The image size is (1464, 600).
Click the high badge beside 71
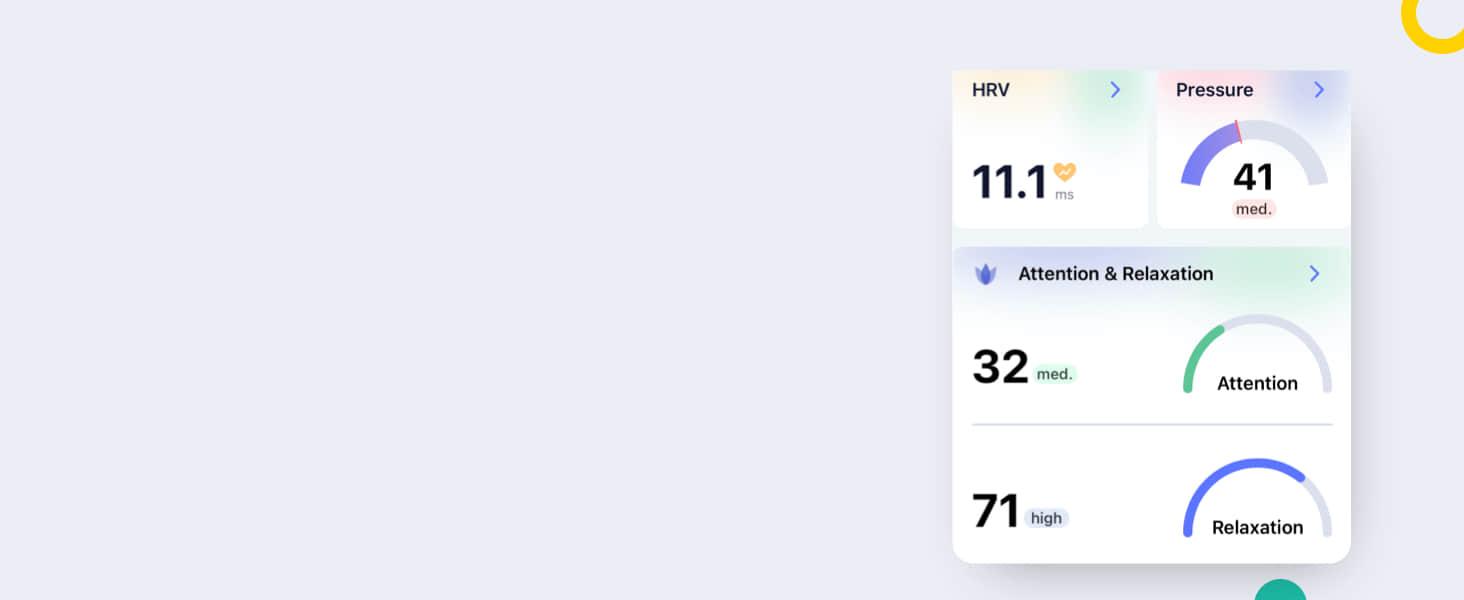[x=1046, y=518]
